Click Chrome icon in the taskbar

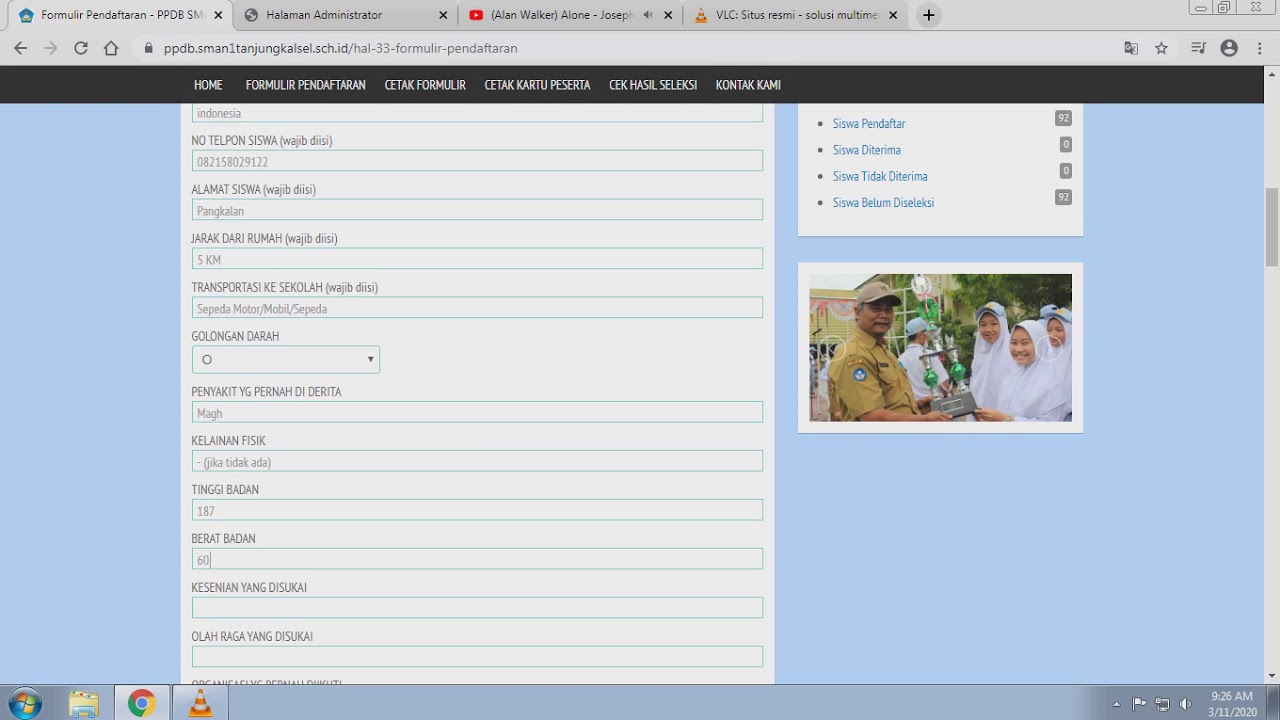(141, 704)
